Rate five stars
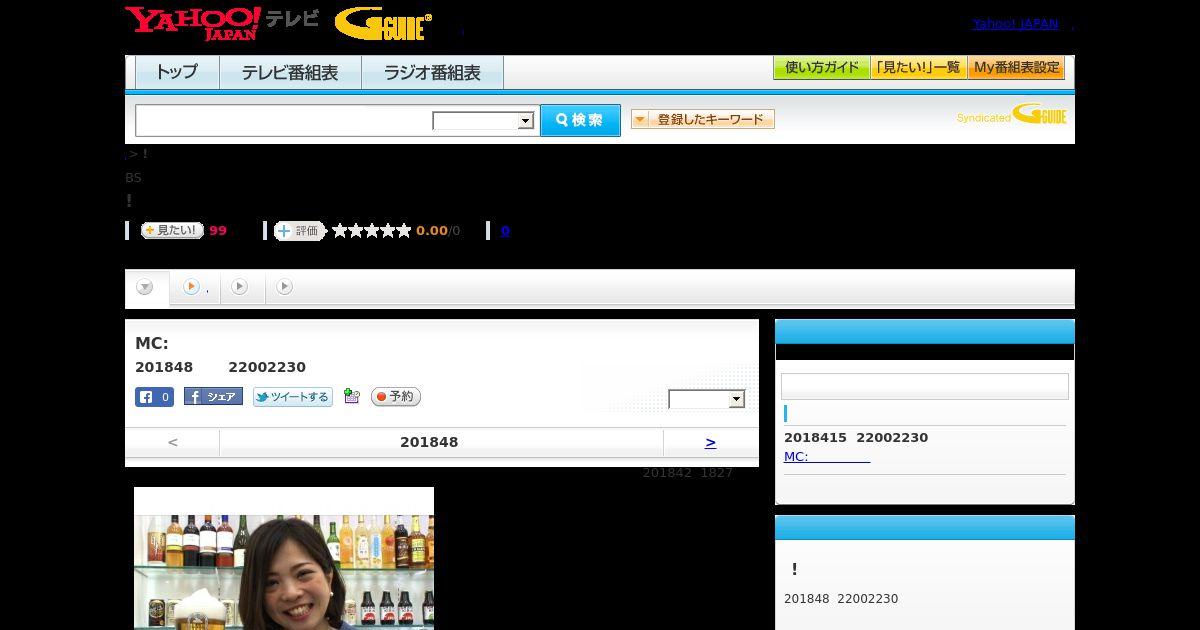 point(404,231)
